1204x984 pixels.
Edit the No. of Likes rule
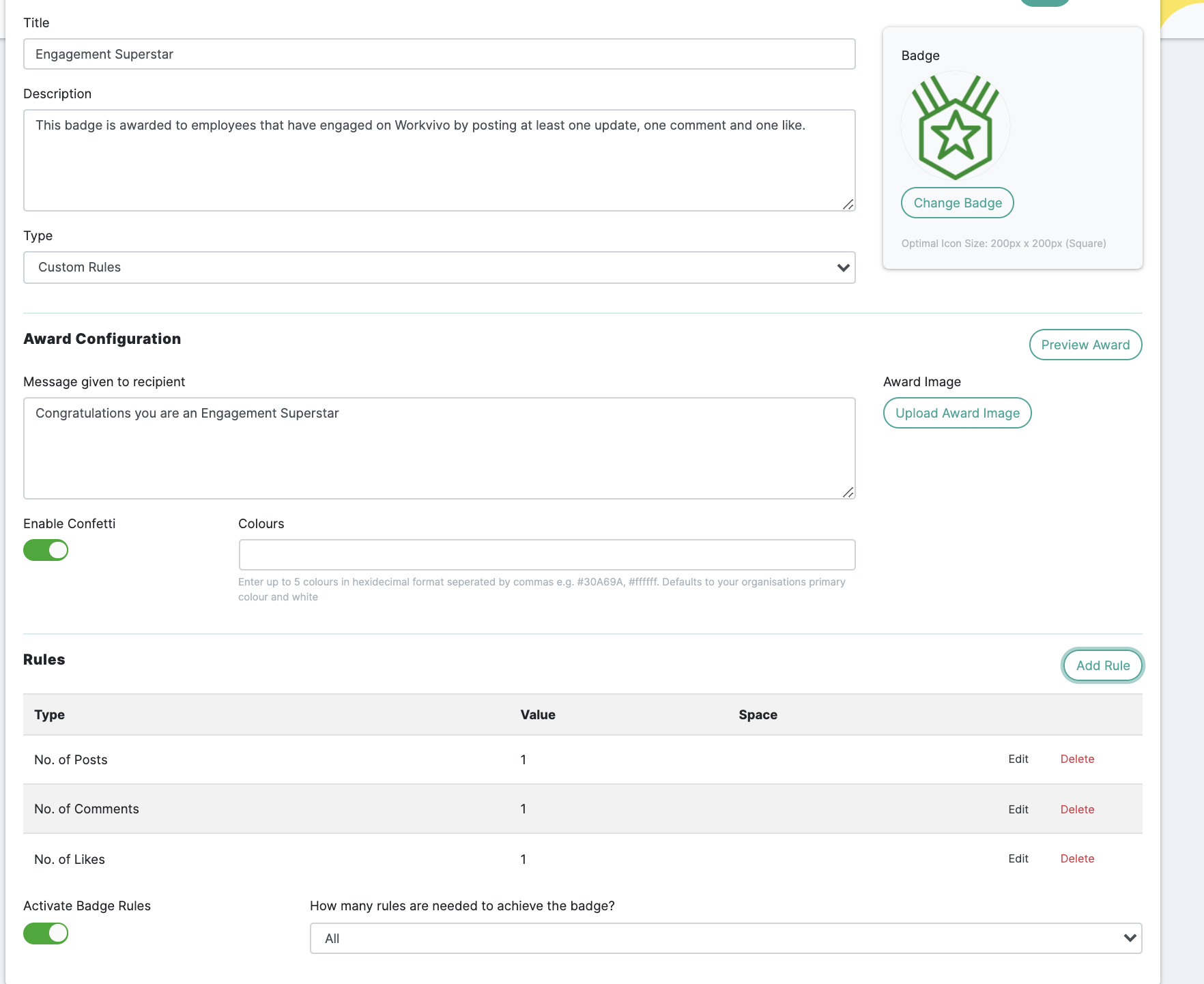click(x=1018, y=858)
